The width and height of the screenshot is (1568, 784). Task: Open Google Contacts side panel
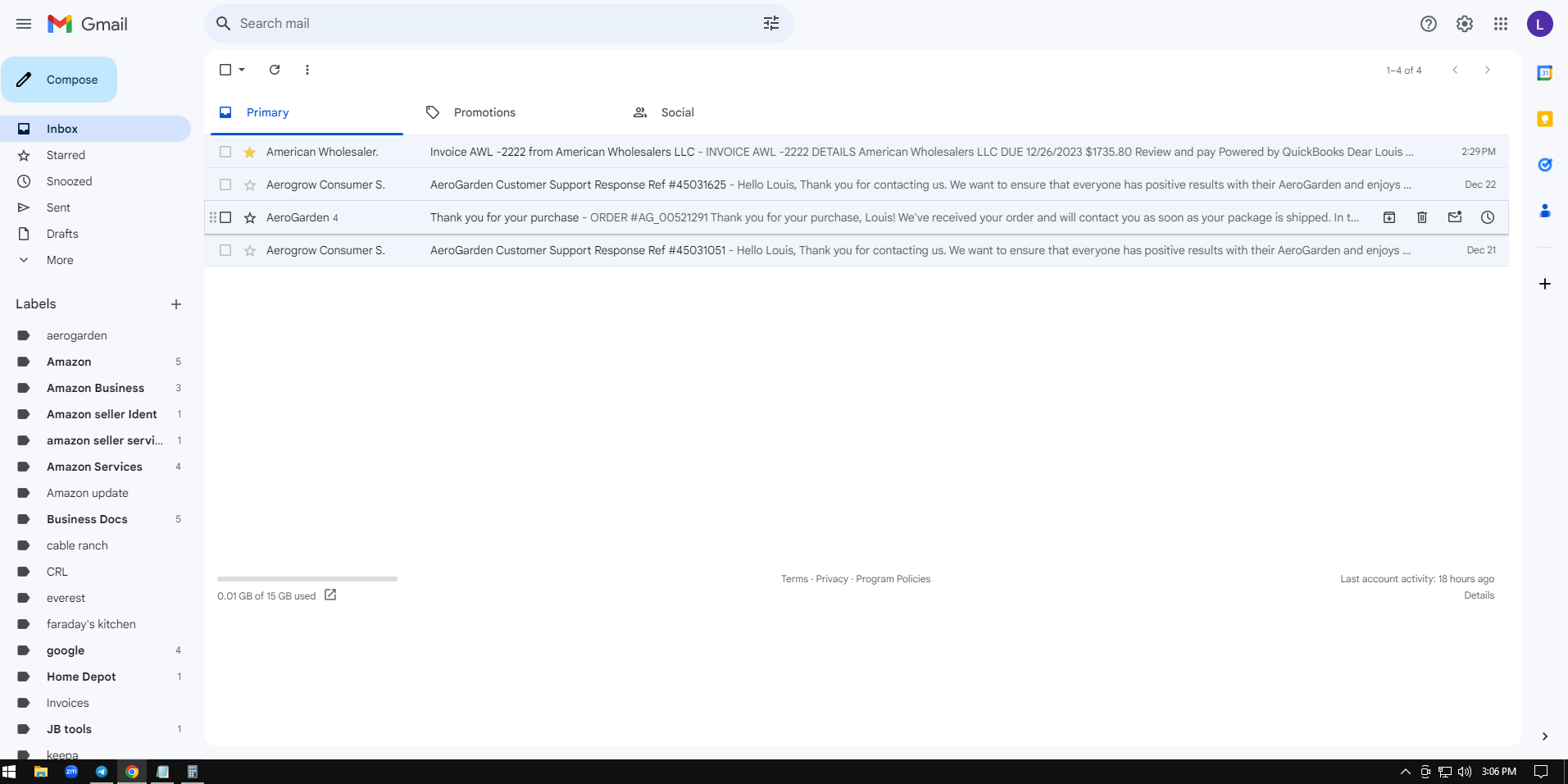(1545, 211)
